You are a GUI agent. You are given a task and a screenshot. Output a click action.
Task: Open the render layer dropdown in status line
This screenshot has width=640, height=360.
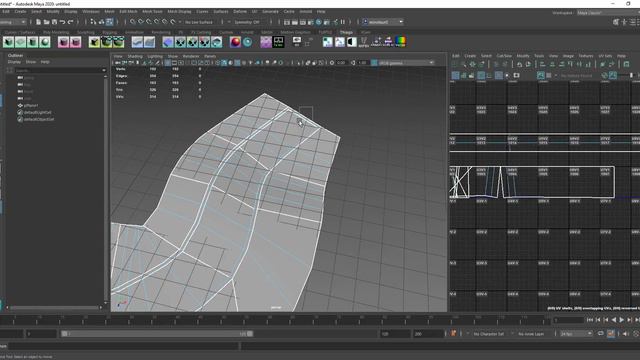click(x=384, y=22)
